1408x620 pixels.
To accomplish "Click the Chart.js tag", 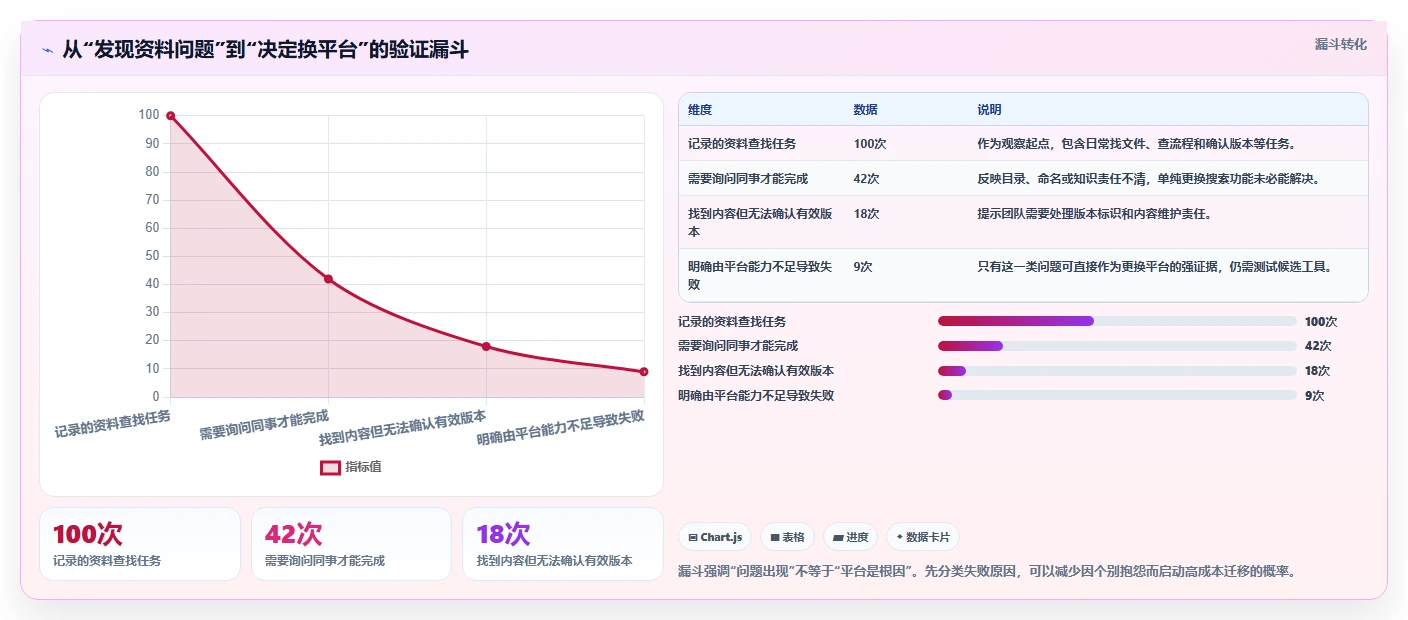I will point(715,537).
